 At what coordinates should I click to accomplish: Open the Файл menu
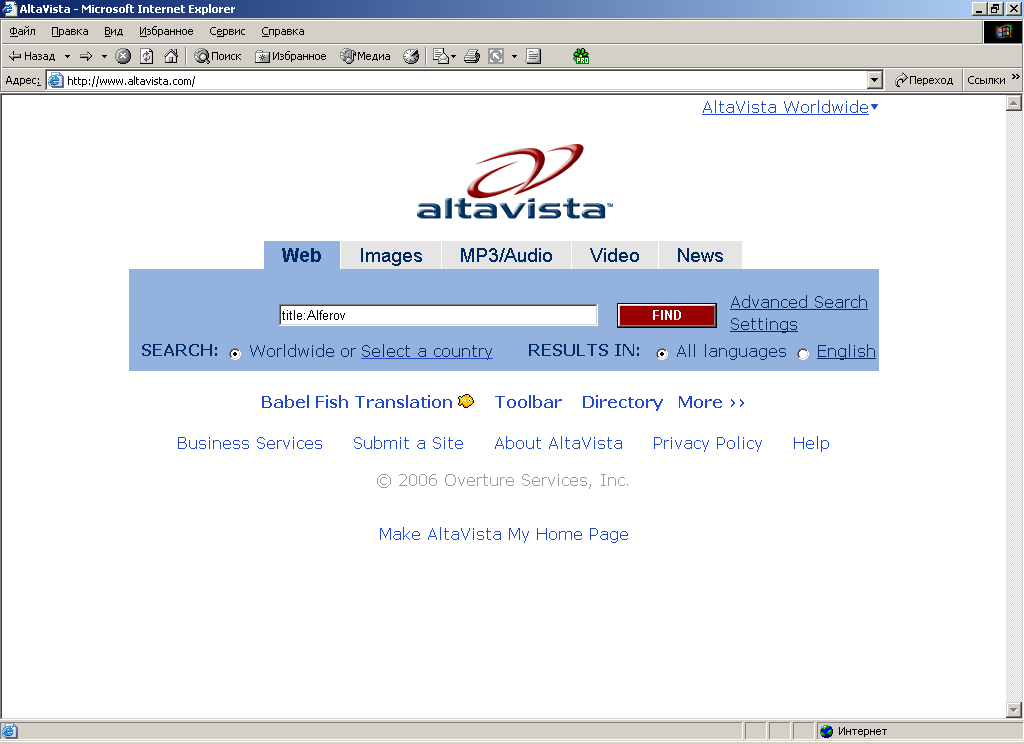(x=22, y=31)
